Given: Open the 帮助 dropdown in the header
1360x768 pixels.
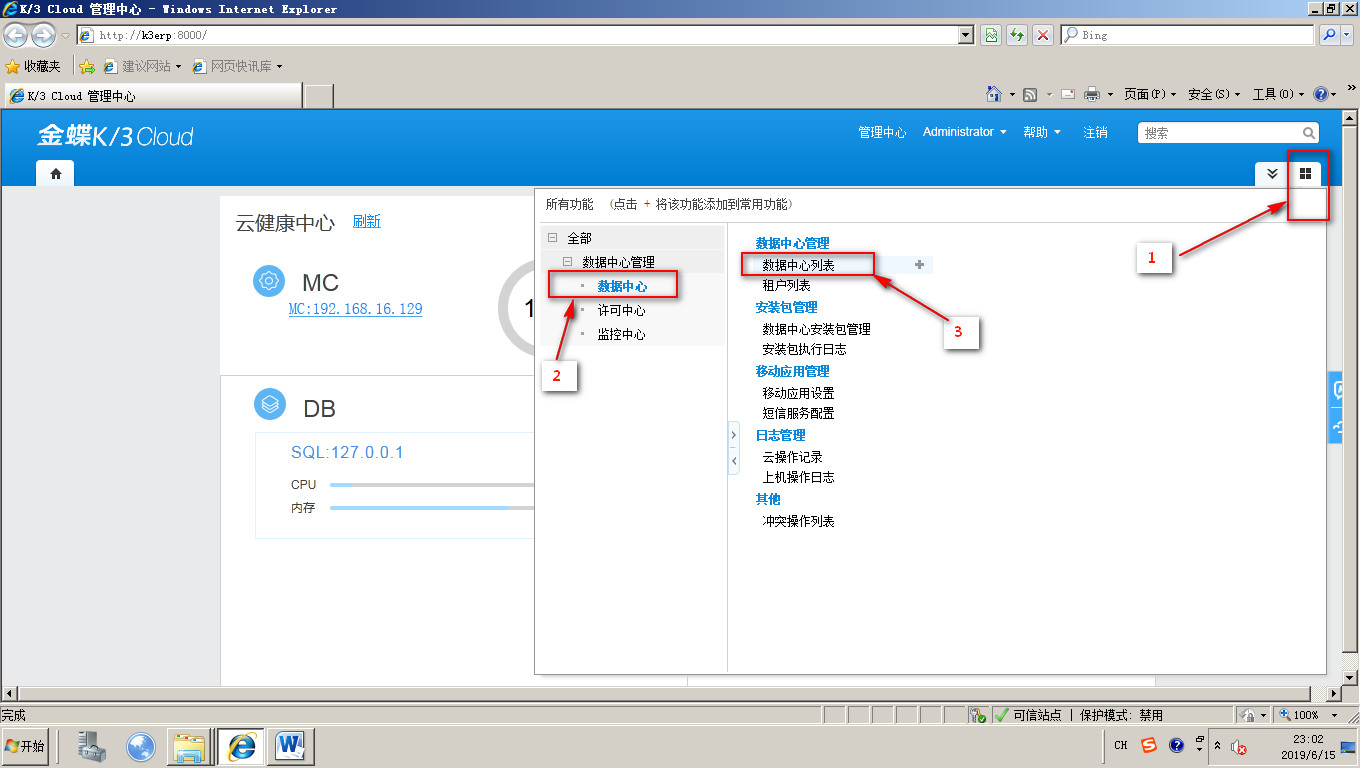Looking at the screenshot, I should [x=1042, y=132].
